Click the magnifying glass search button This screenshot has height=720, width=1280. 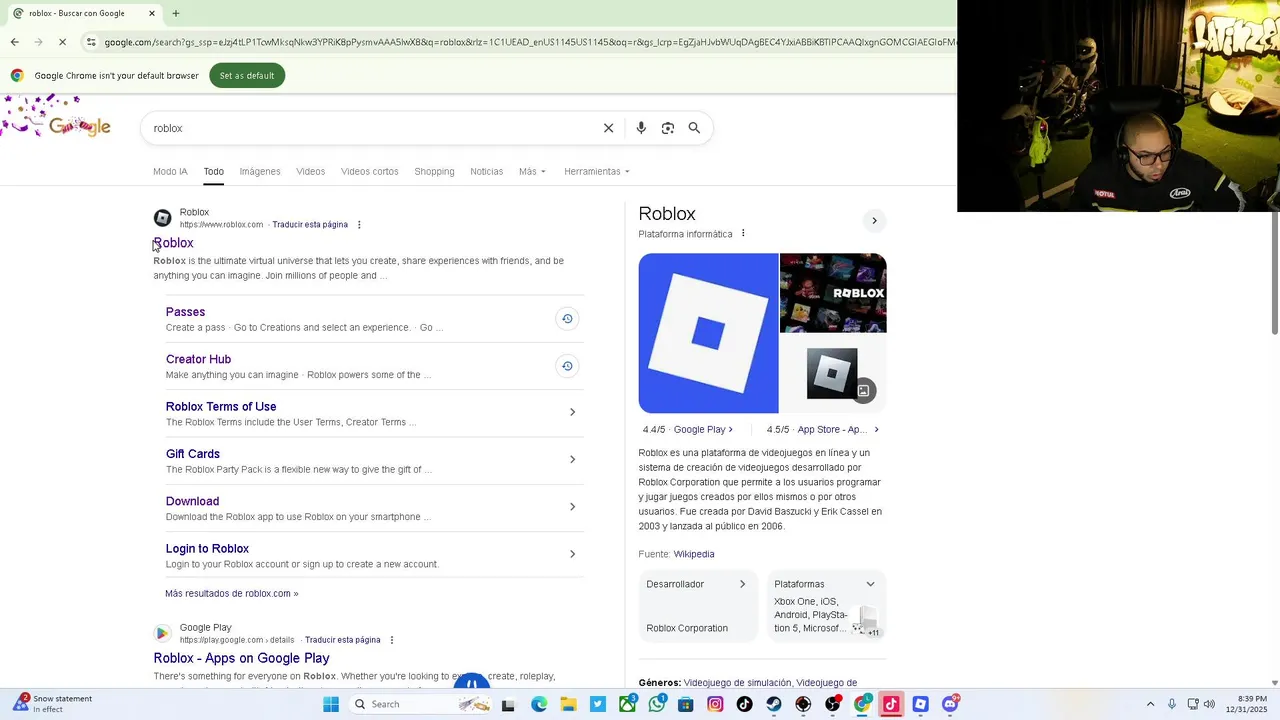click(694, 128)
